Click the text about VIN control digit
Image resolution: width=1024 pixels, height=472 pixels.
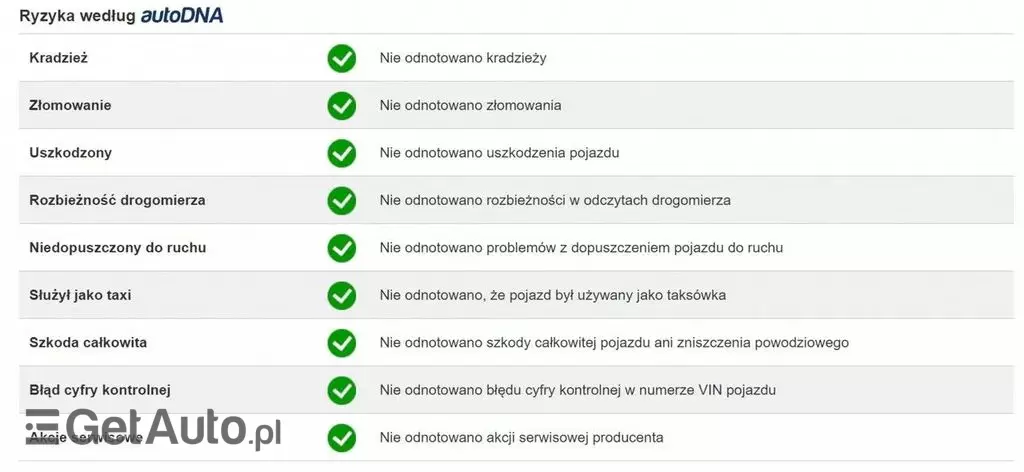[577, 390]
